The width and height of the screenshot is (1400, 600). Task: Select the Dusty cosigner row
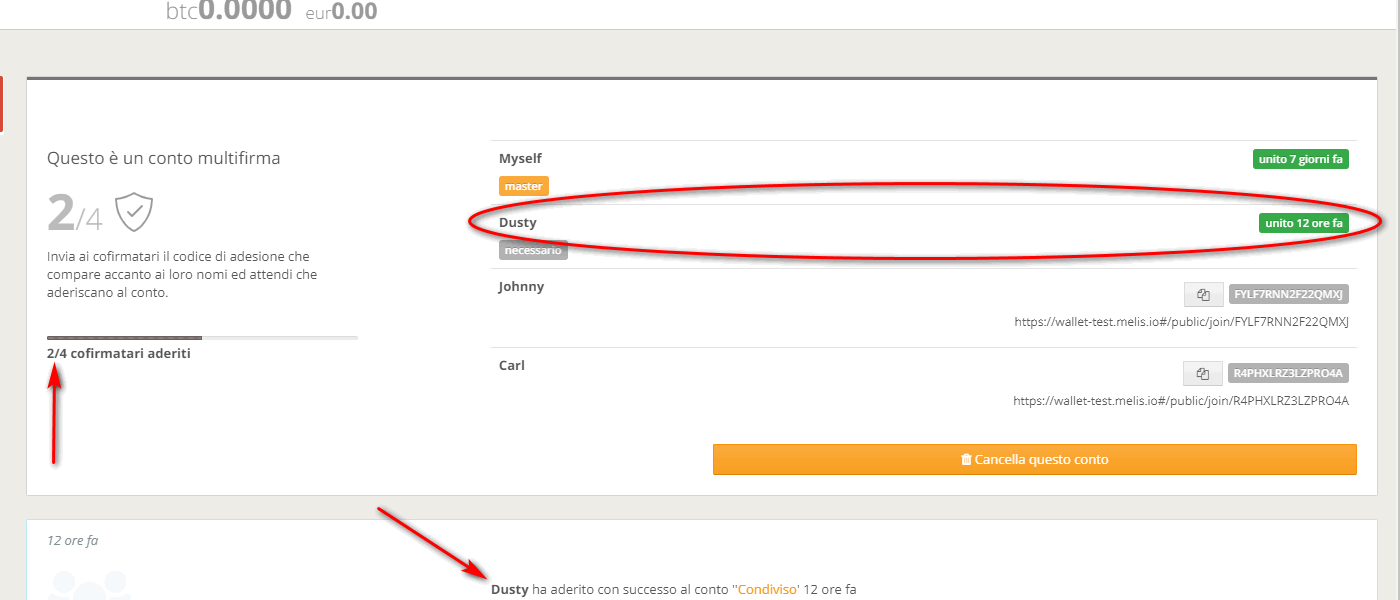pos(924,236)
